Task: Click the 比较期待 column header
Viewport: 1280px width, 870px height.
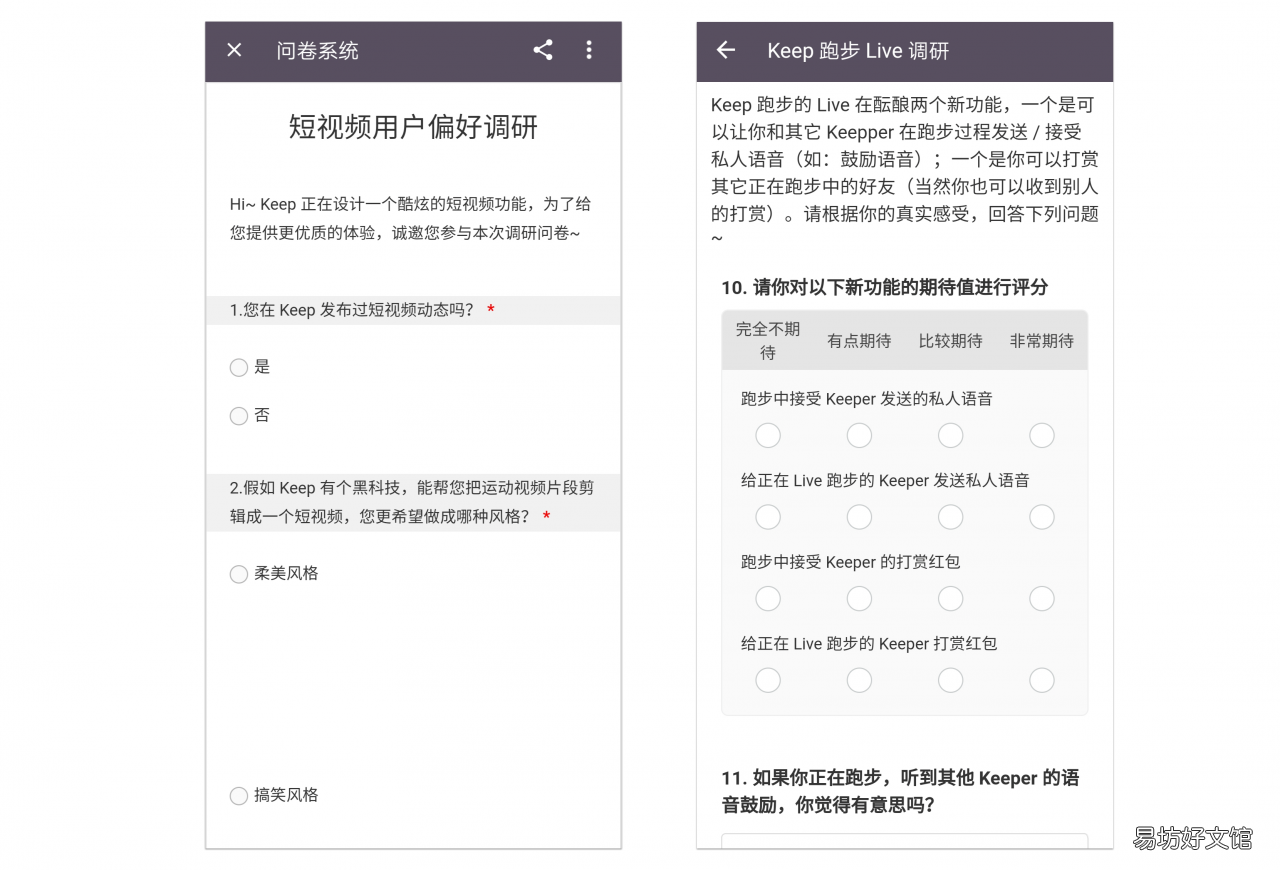Action: point(950,341)
